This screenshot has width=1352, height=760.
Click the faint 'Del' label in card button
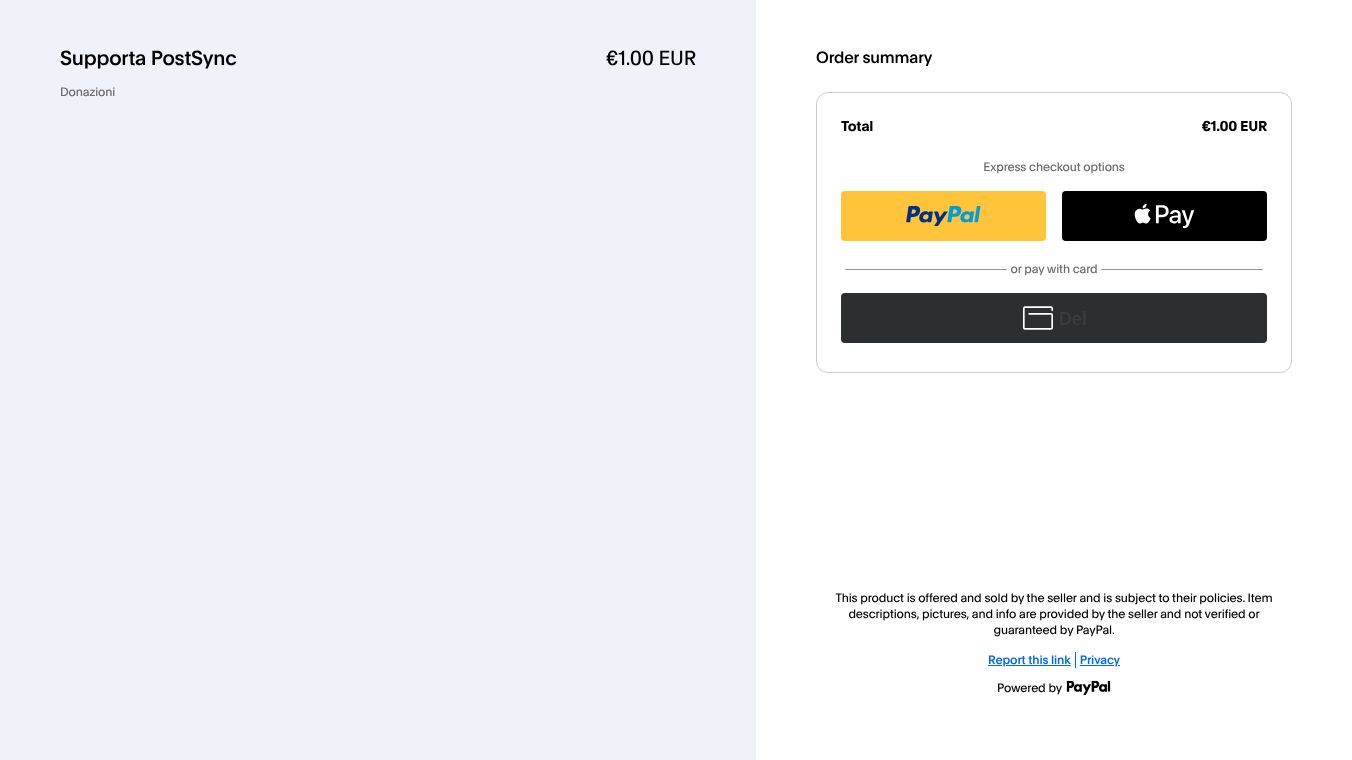tap(1072, 319)
